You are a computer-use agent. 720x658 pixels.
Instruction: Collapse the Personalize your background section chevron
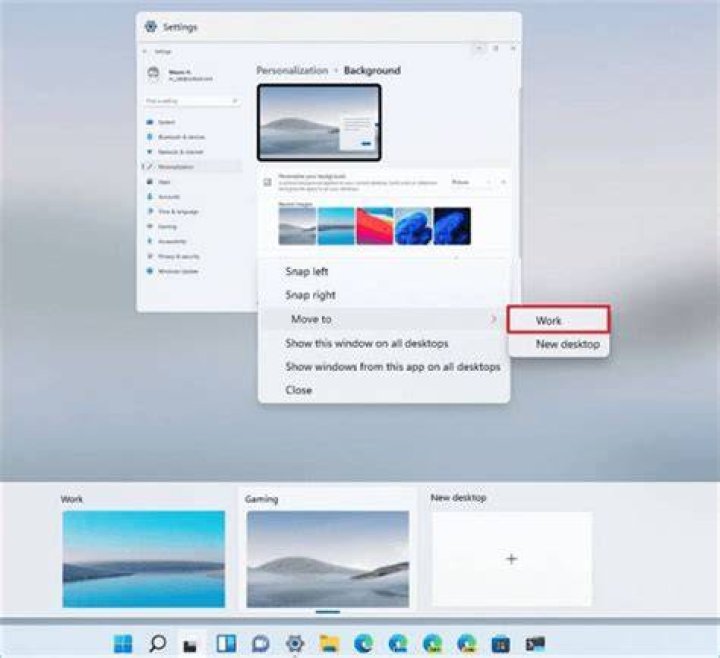(503, 182)
